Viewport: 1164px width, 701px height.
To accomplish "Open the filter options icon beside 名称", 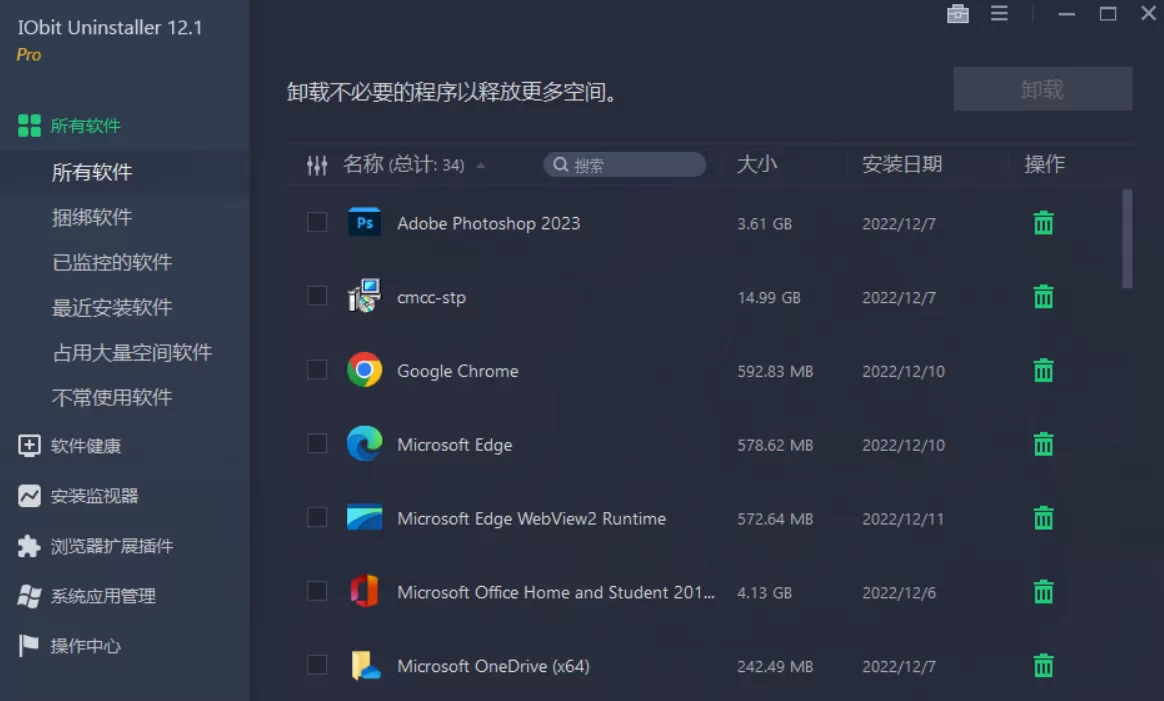I will coord(317,164).
